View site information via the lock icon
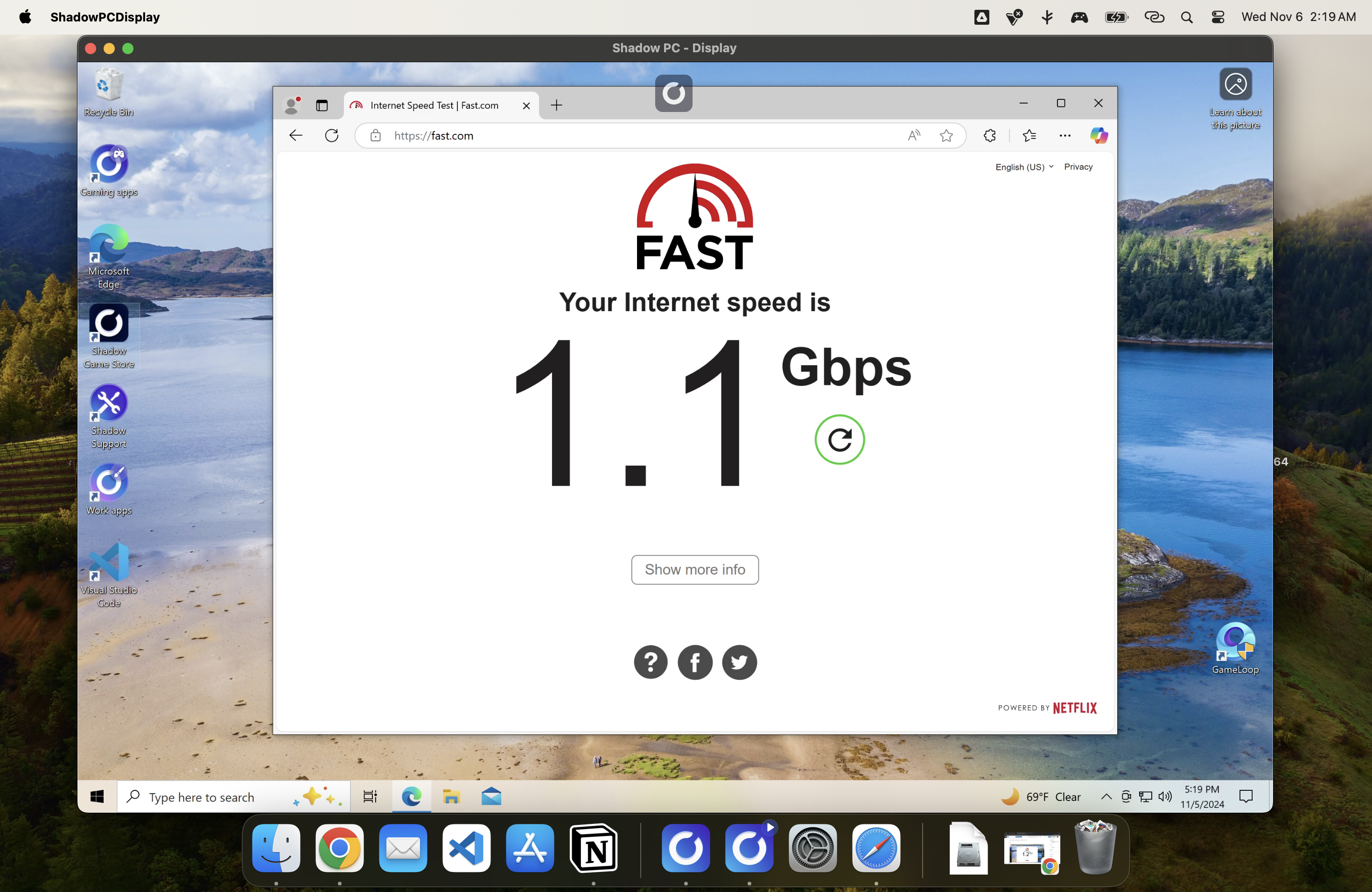1372x892 pixels. (x=375, y=135)
